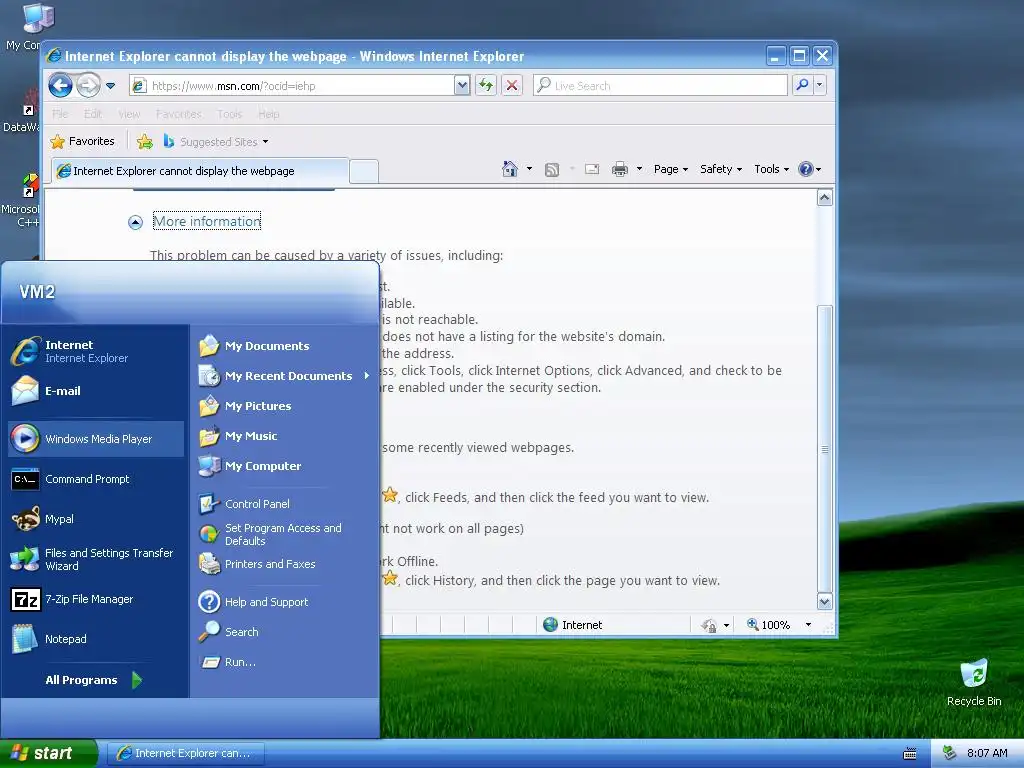Click the 'More information' link
This screenshot has height=768, width=1024.
(207, 221)
